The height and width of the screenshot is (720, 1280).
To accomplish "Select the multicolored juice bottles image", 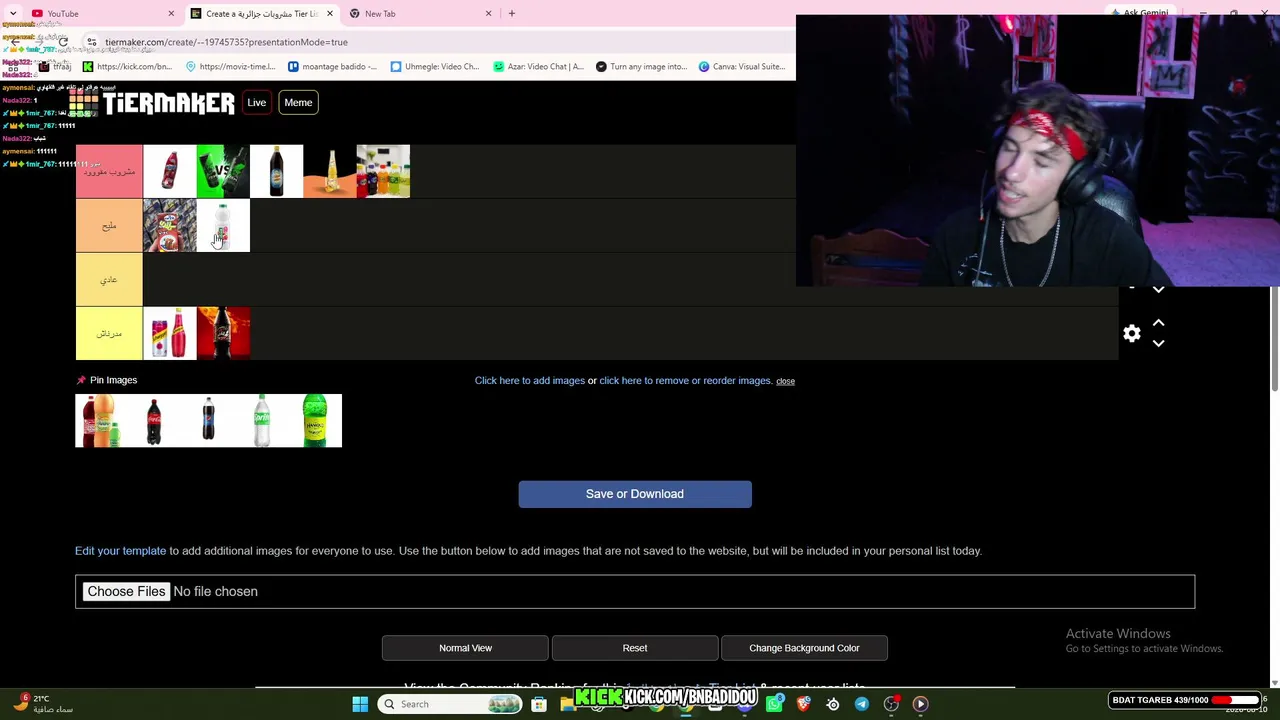I will [x=383, y=171].
